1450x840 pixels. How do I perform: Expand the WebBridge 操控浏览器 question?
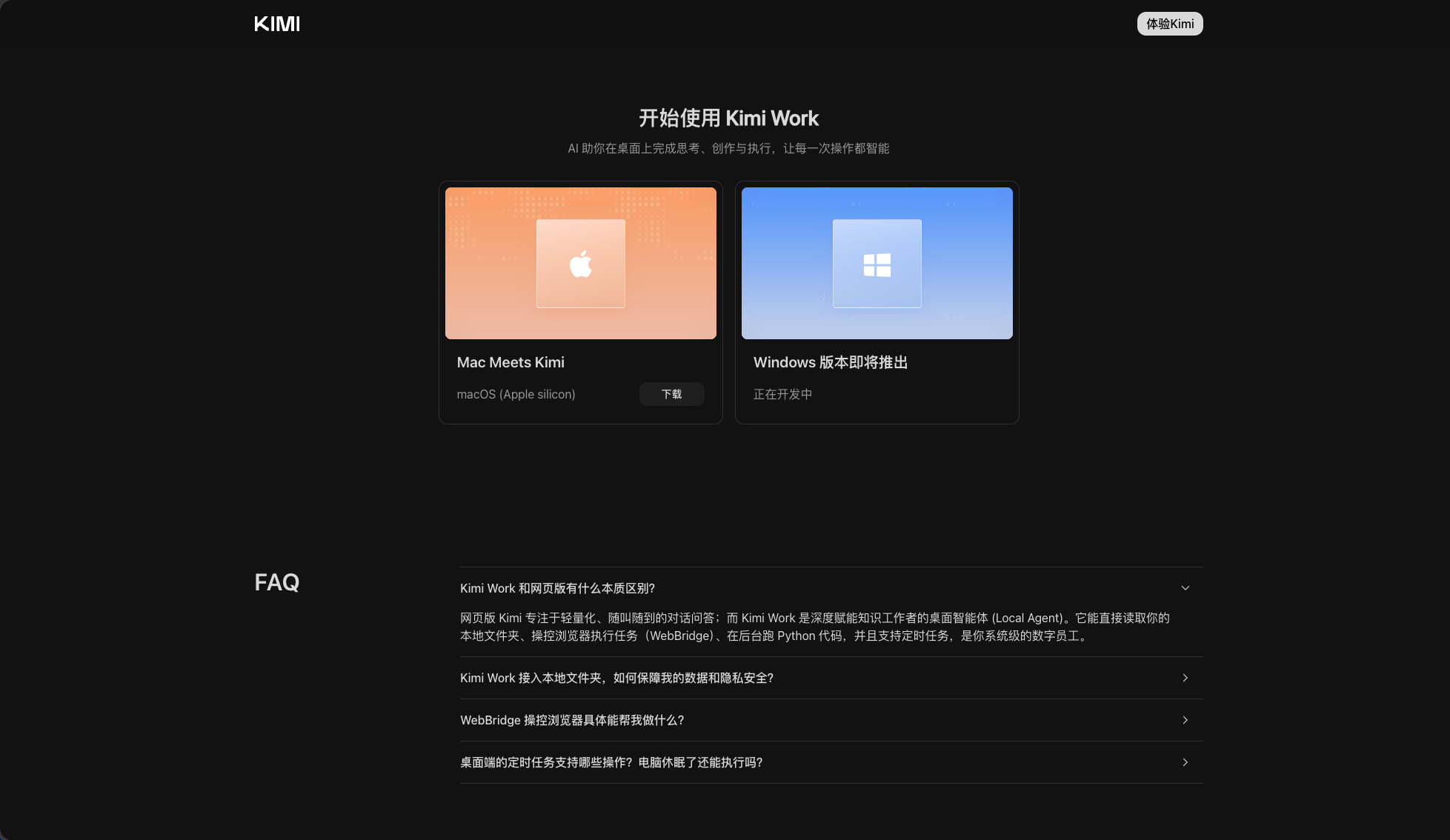coord(831,720)
